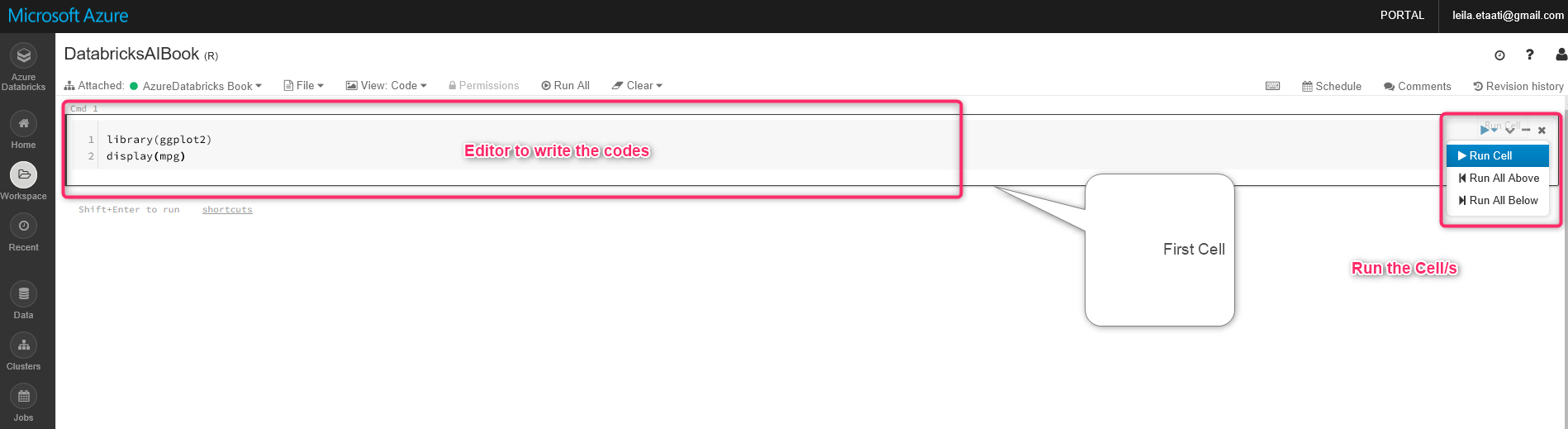Expand the View: Code dropdown
Image resolution: width=1568 pixels, height=429 pixels.
click(x=387, y=86)
